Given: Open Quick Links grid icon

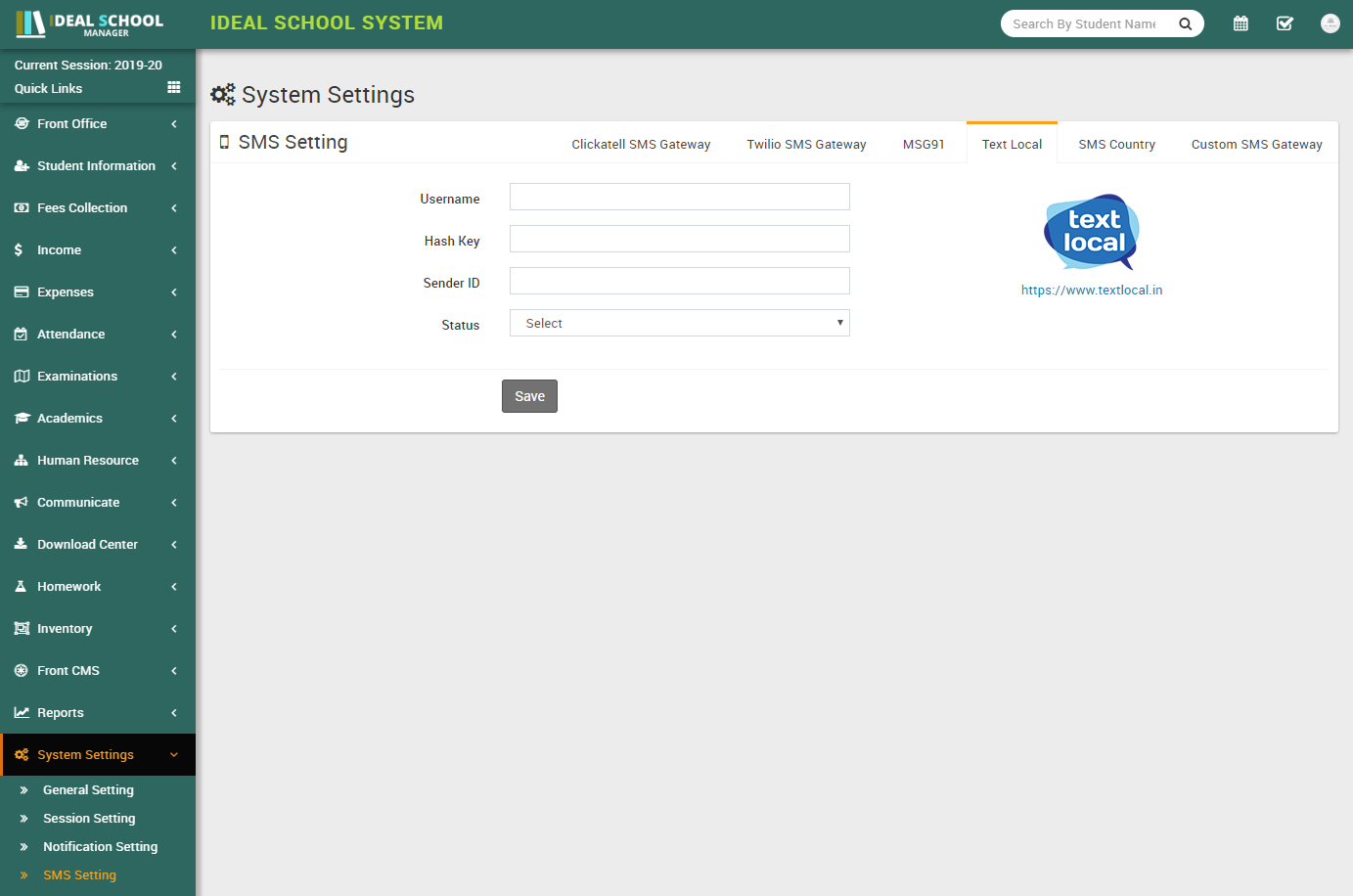Looking at the screenshot, I should coord(174,87).
